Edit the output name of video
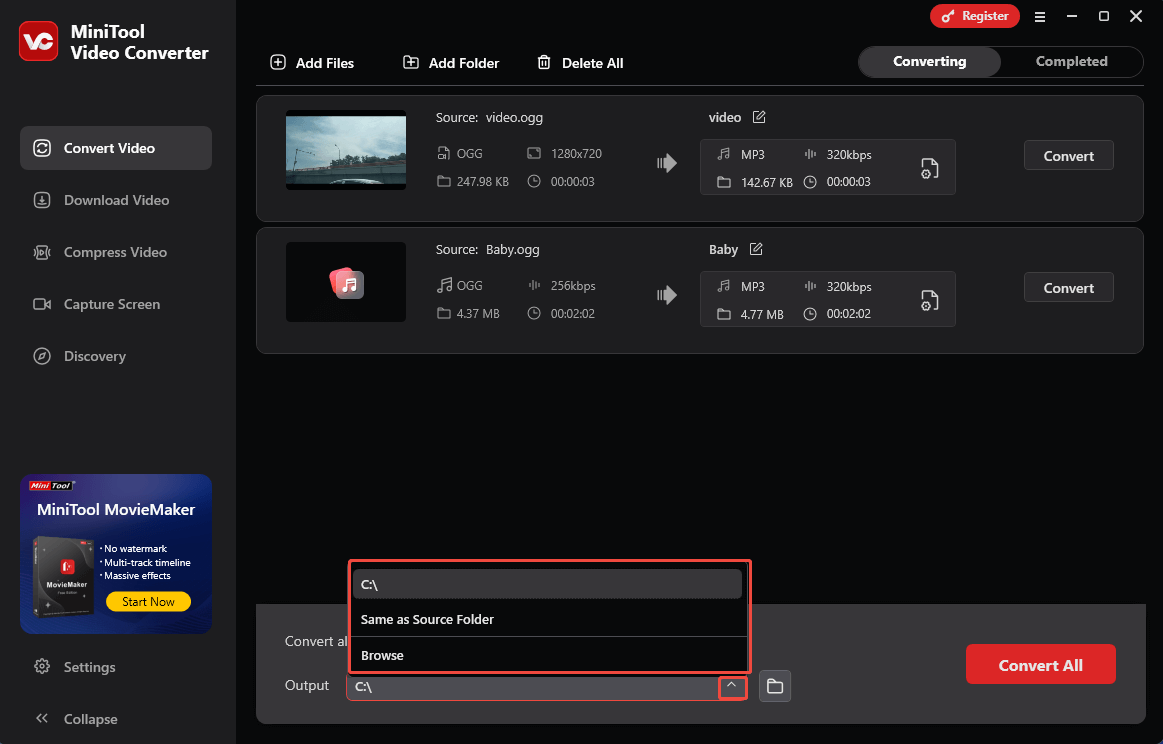This screenshot has width=1163, height=744. point(759,117)
